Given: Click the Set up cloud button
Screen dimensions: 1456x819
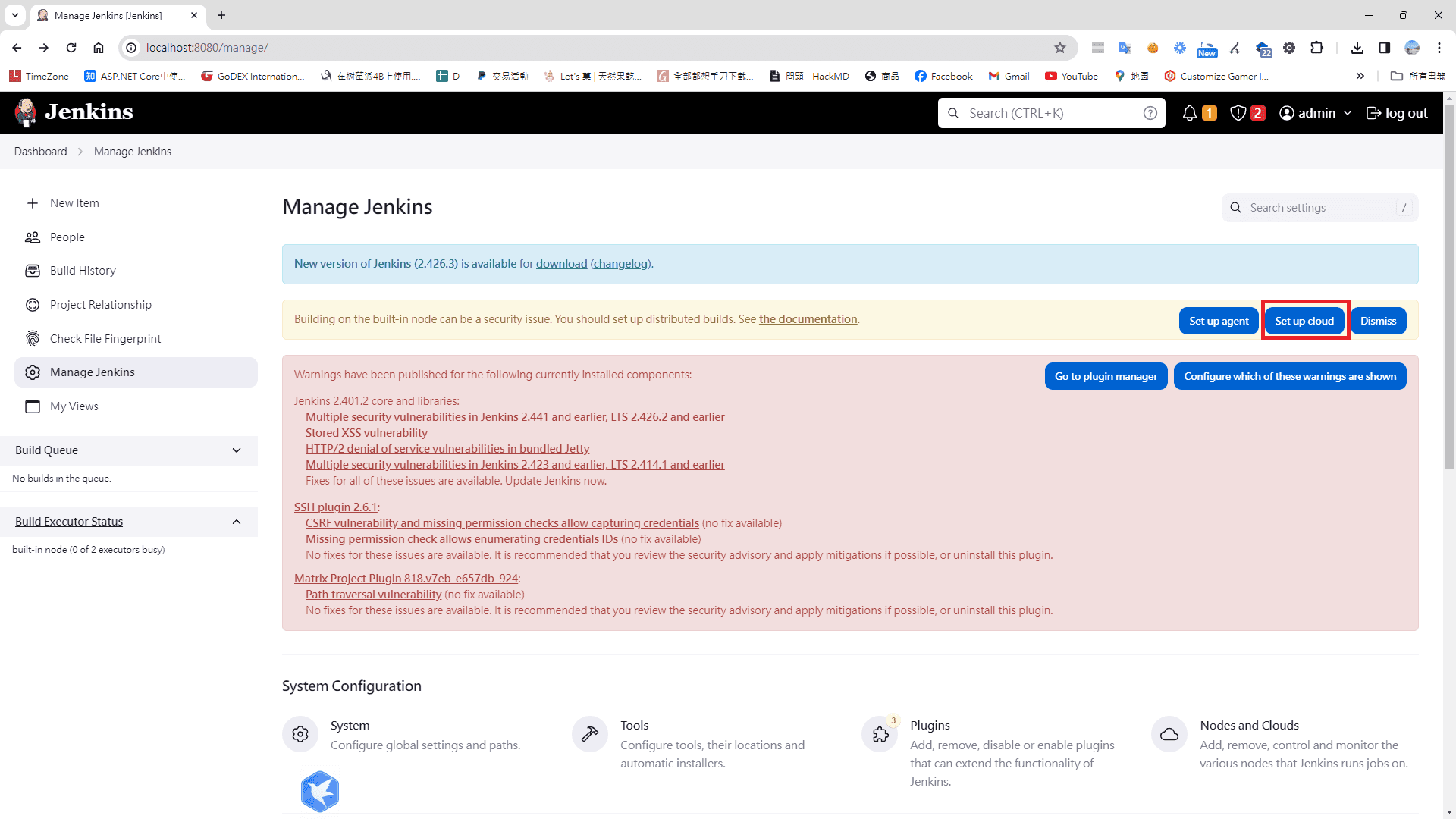Looking at the screenshot, I should (1304, 320).
